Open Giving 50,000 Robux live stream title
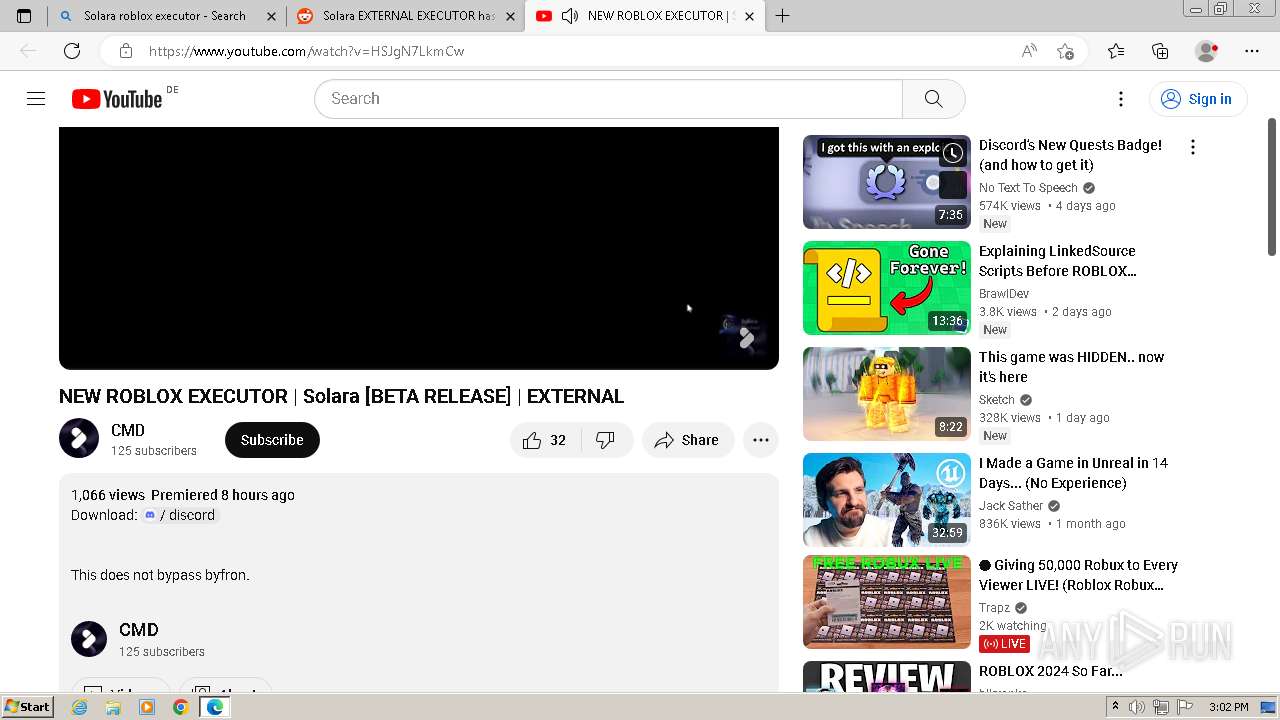Image resolution: width=1280 pixels, height=720 pixels. (1078, 575)
